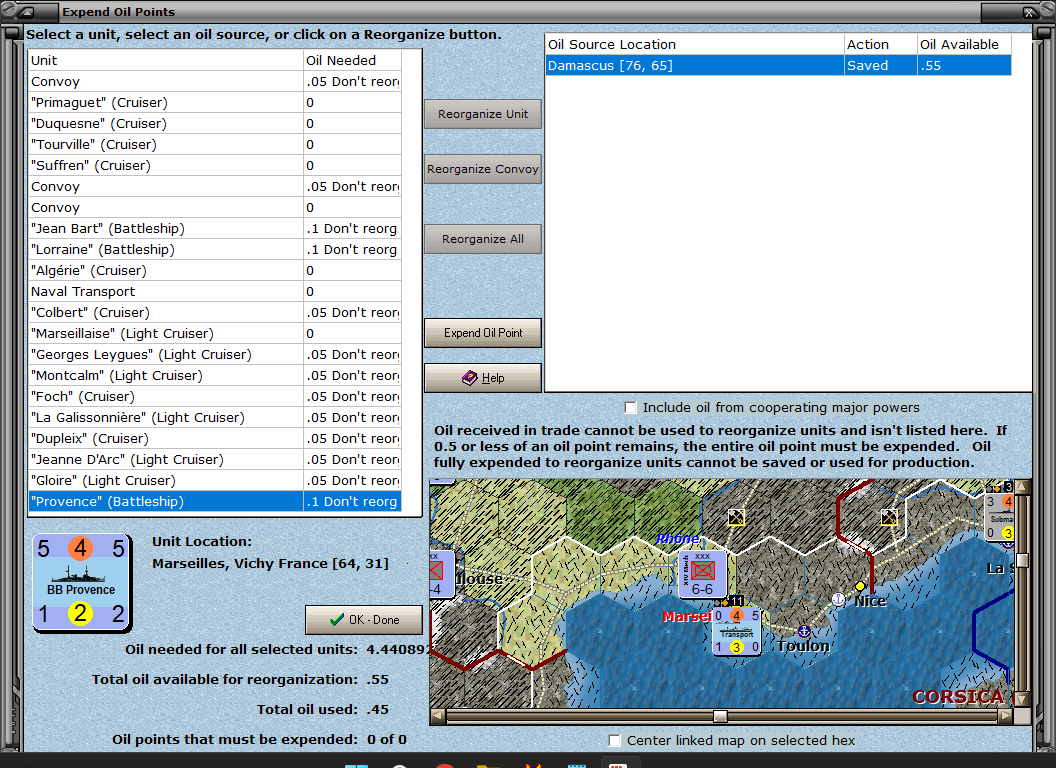
Task: Enable Include oil from cooperating major powers
Action: (630, 408)
